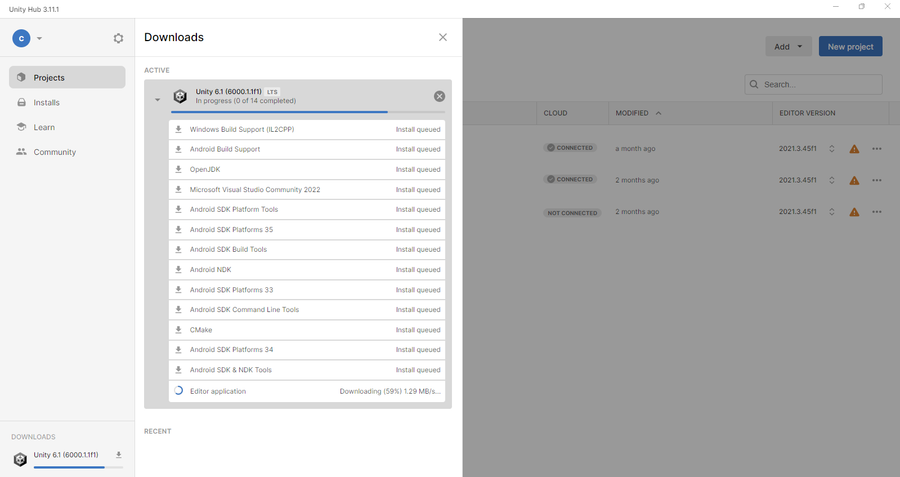Open the Projects section
The width and height of the screenshot is (900, 477).
click(x=67, y=77)
